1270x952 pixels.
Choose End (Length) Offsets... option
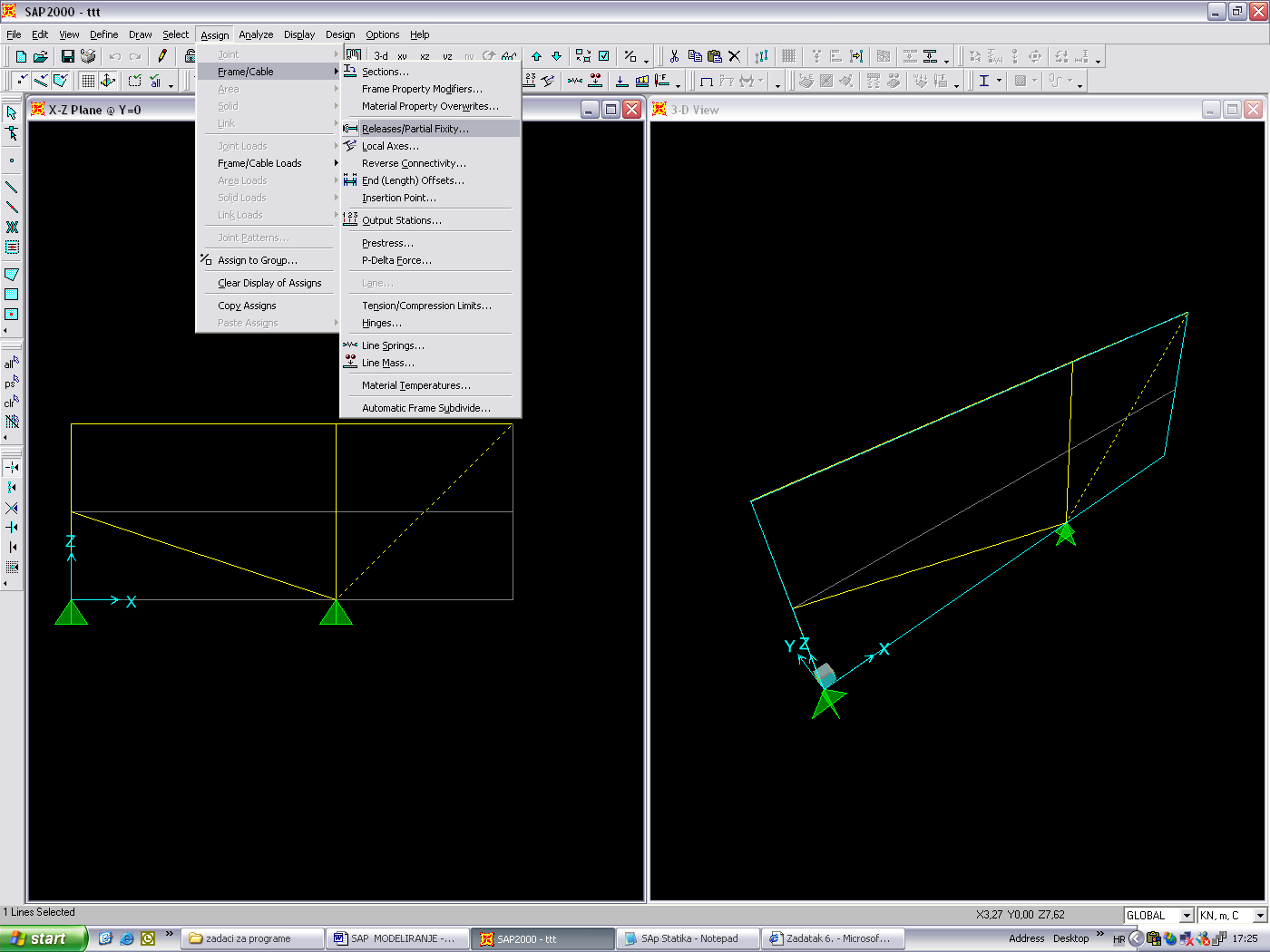tap(430, 180)
